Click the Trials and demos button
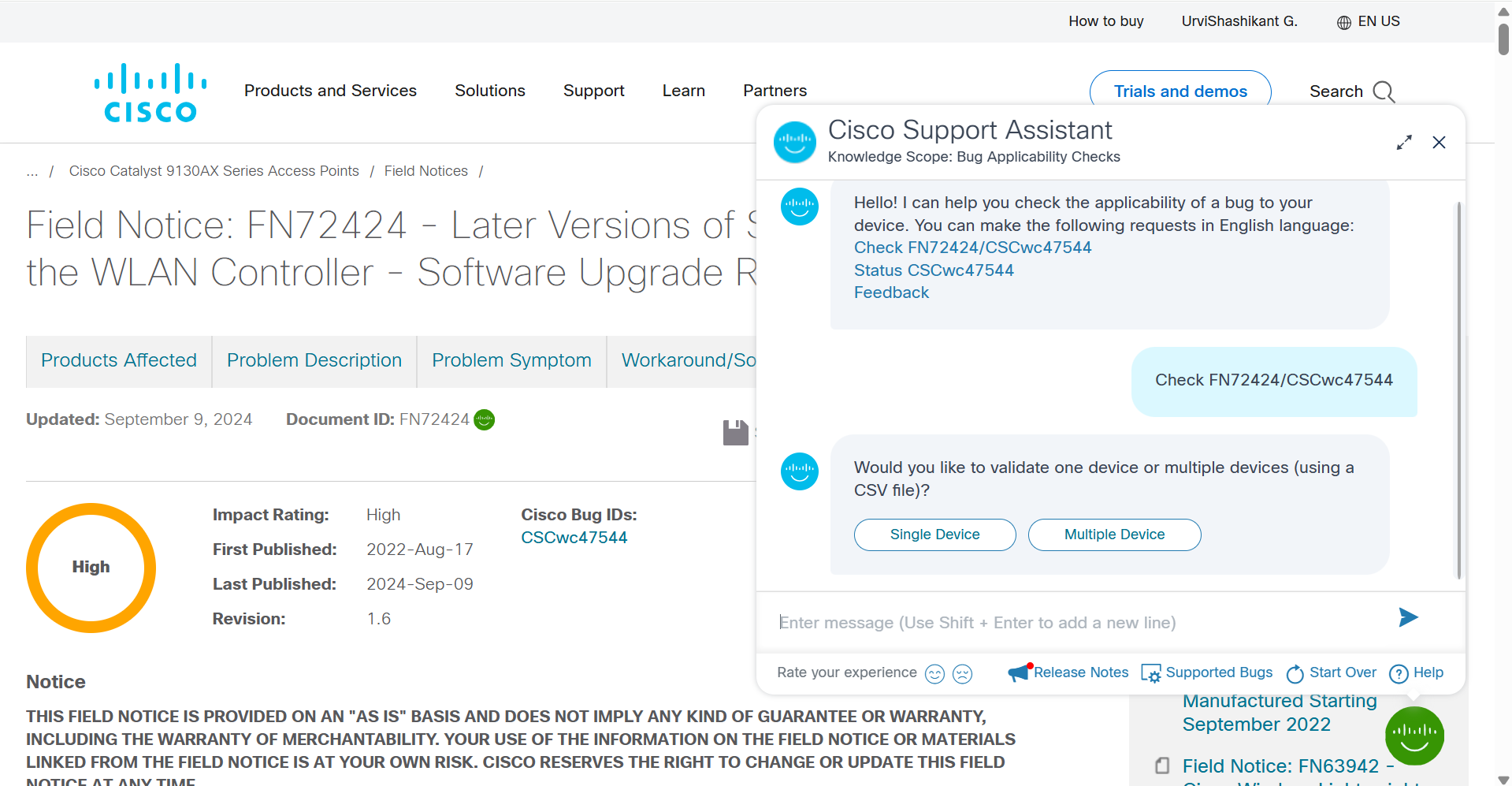 click(x=1180, y=91)
